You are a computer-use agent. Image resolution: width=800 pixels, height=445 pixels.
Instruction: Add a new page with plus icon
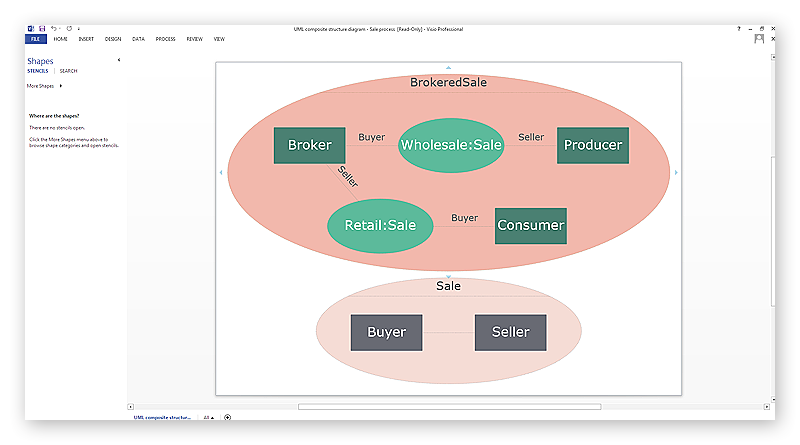pos(228,417)
